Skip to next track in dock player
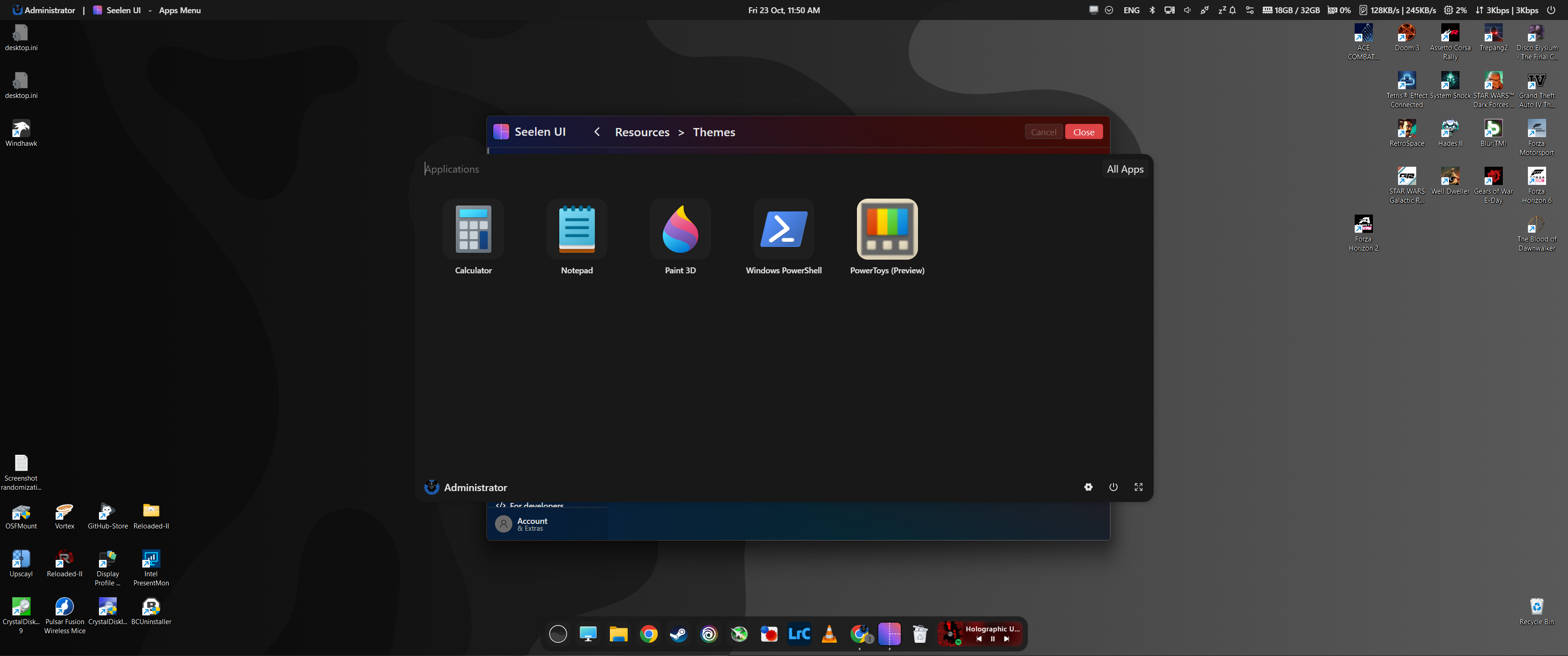 click(1006, 639)
